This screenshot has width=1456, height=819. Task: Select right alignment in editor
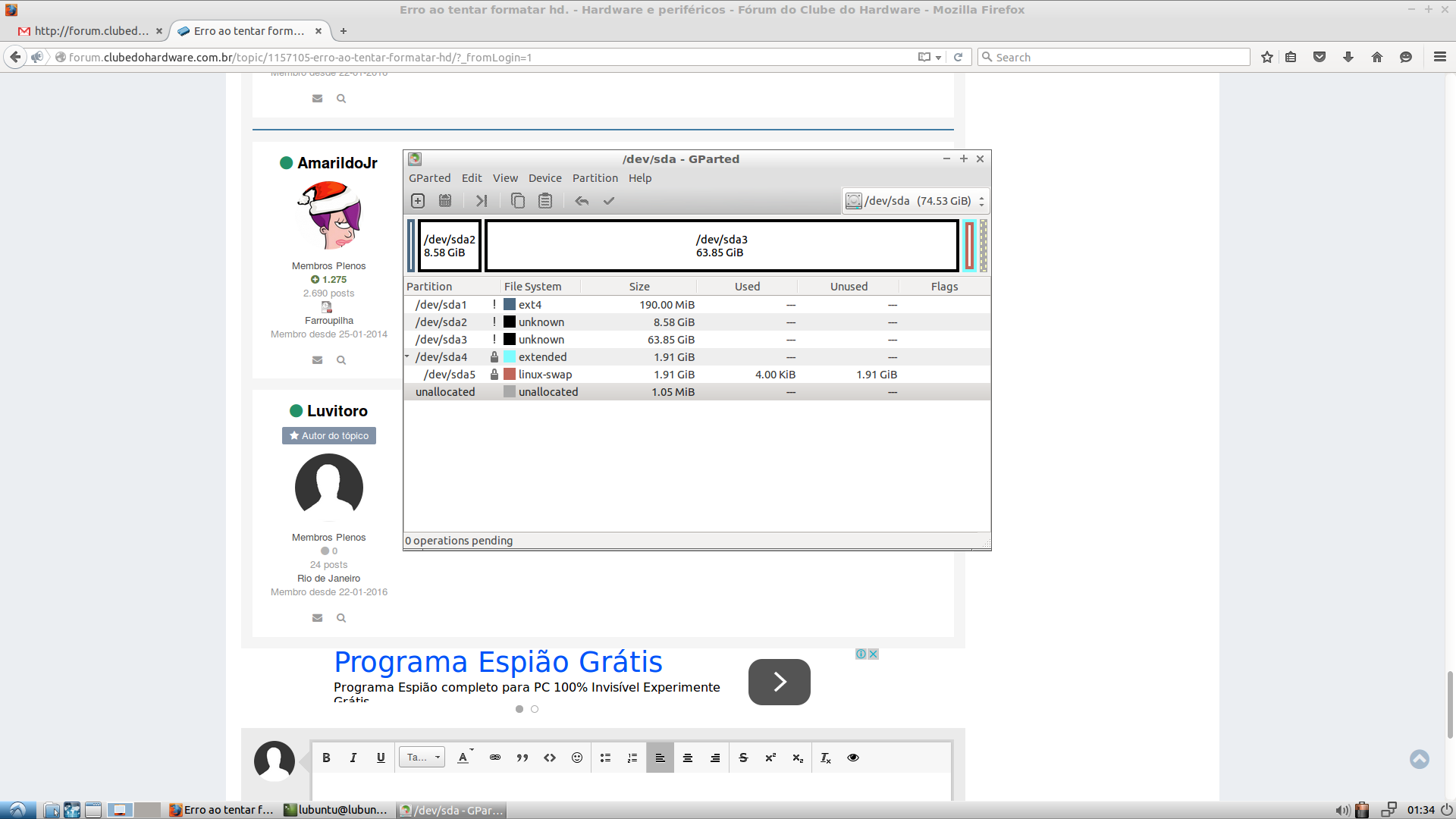(715, 758)
